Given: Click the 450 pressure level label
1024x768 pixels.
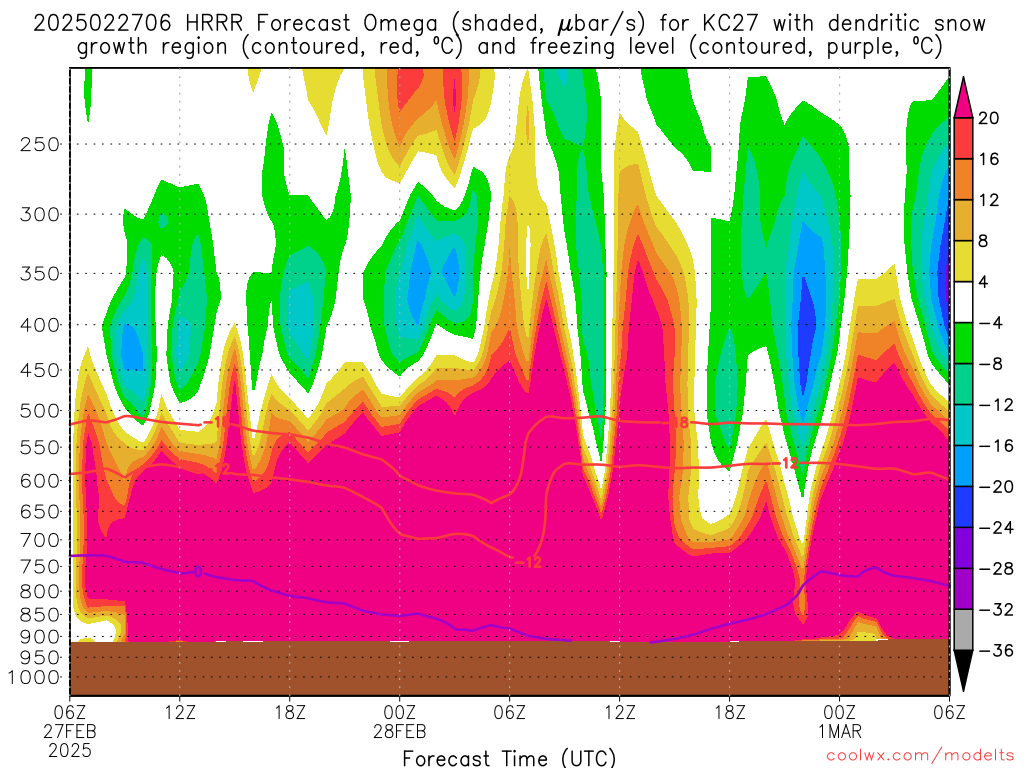Looking at the screenshot, I should tap(40, 370).
